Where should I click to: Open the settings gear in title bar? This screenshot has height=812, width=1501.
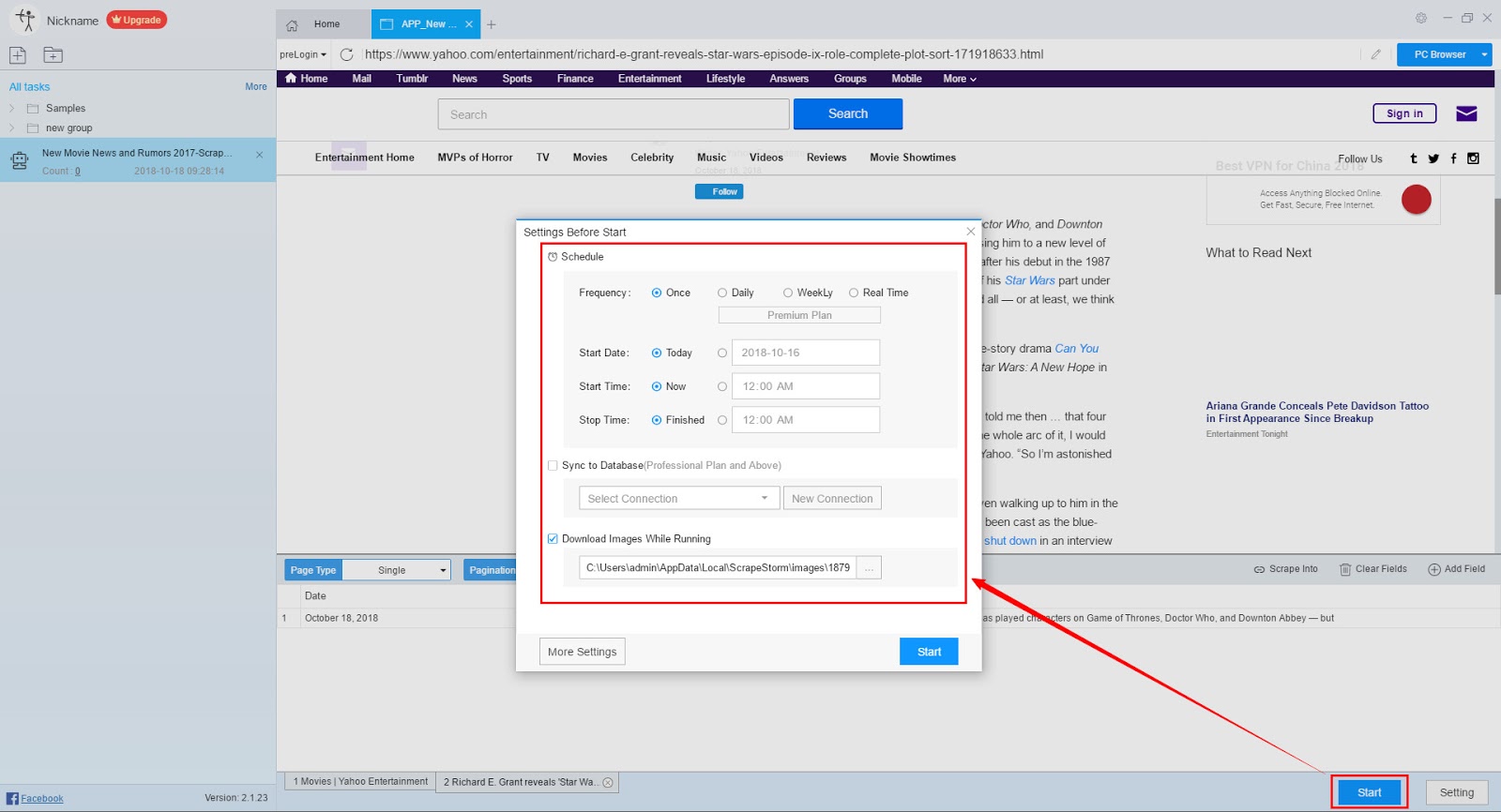(1421, 18)
